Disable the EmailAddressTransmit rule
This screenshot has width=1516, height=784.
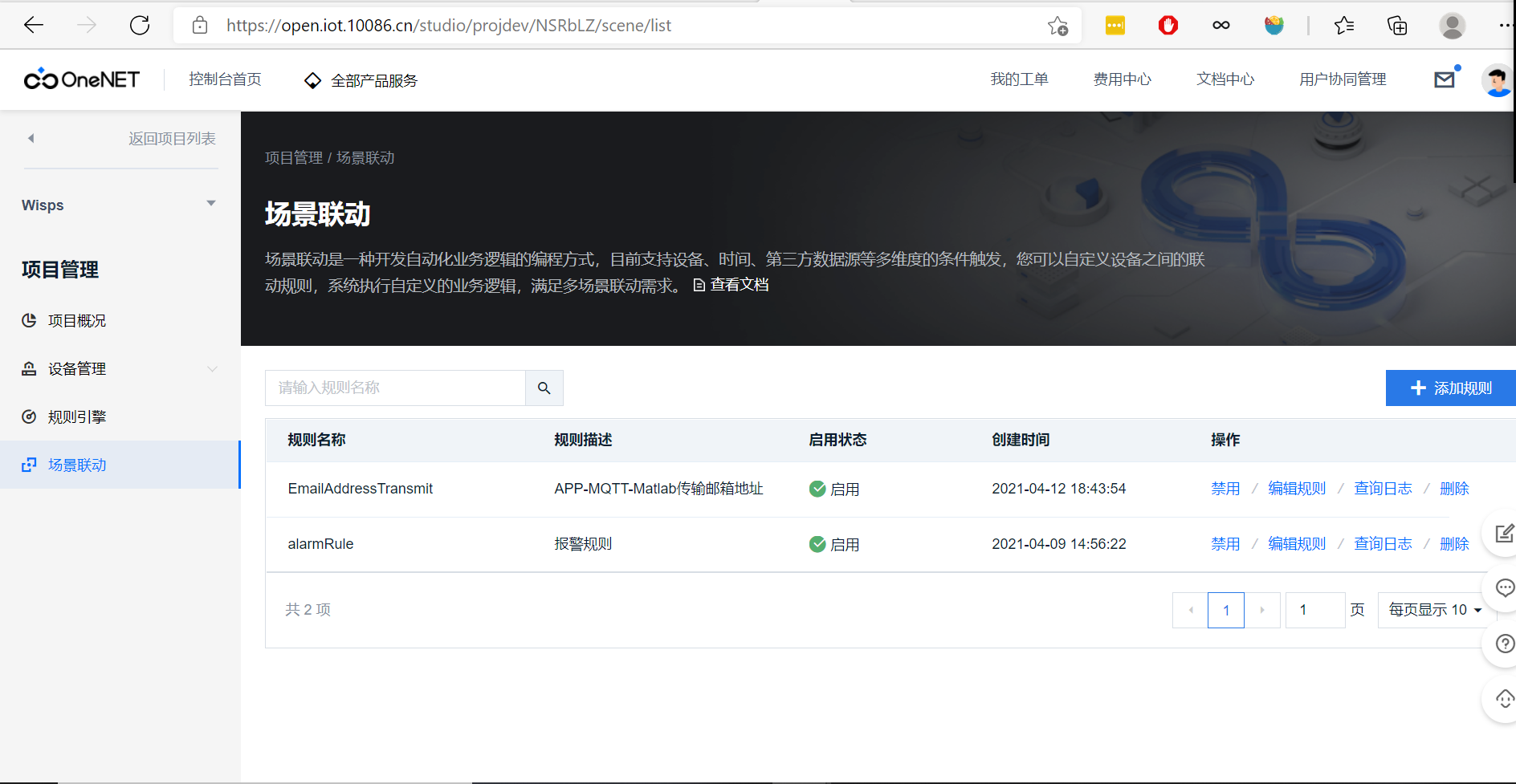pyautogui.click(x=1225, y=488)
